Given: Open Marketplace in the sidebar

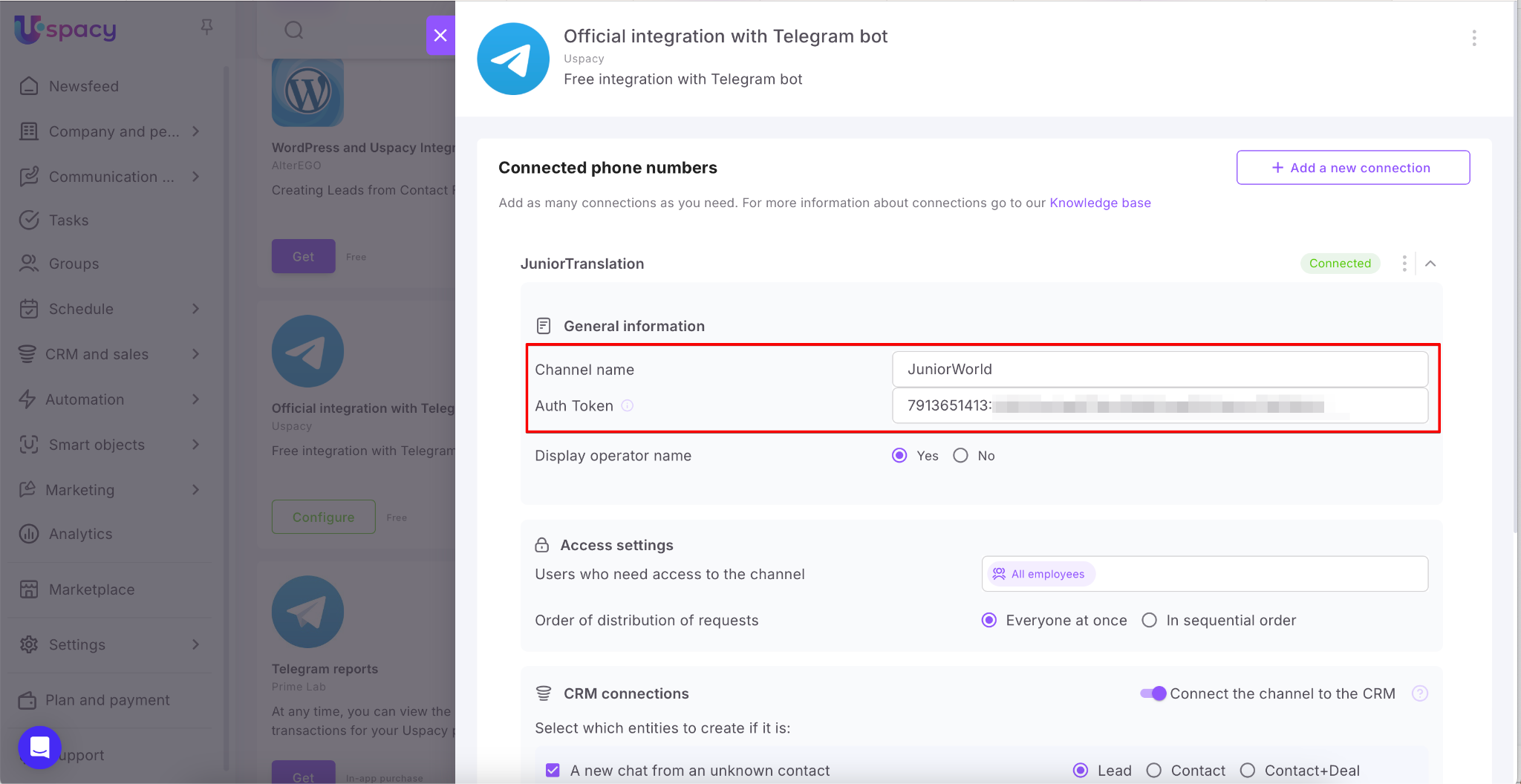Looking at the screenshot, I should [x=91, y=589].
